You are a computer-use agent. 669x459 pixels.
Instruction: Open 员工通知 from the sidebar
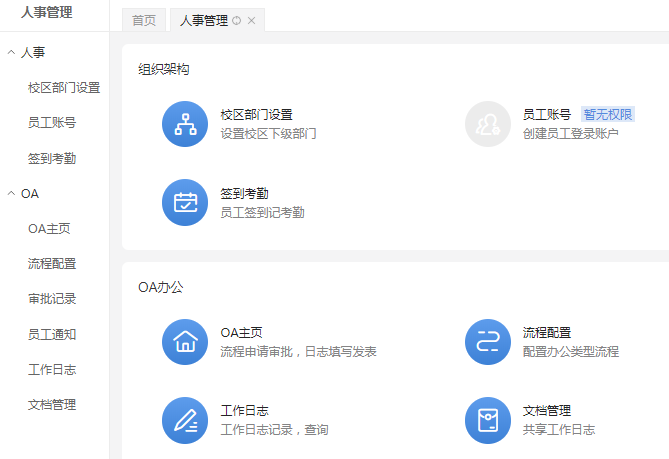pos(52,334)
